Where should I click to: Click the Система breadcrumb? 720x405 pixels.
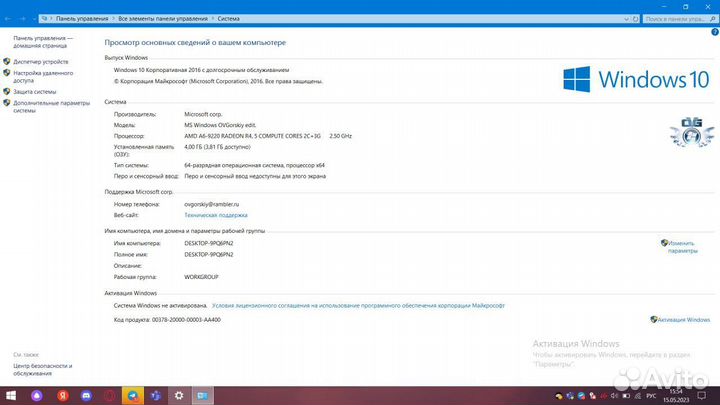pos(228,19)
